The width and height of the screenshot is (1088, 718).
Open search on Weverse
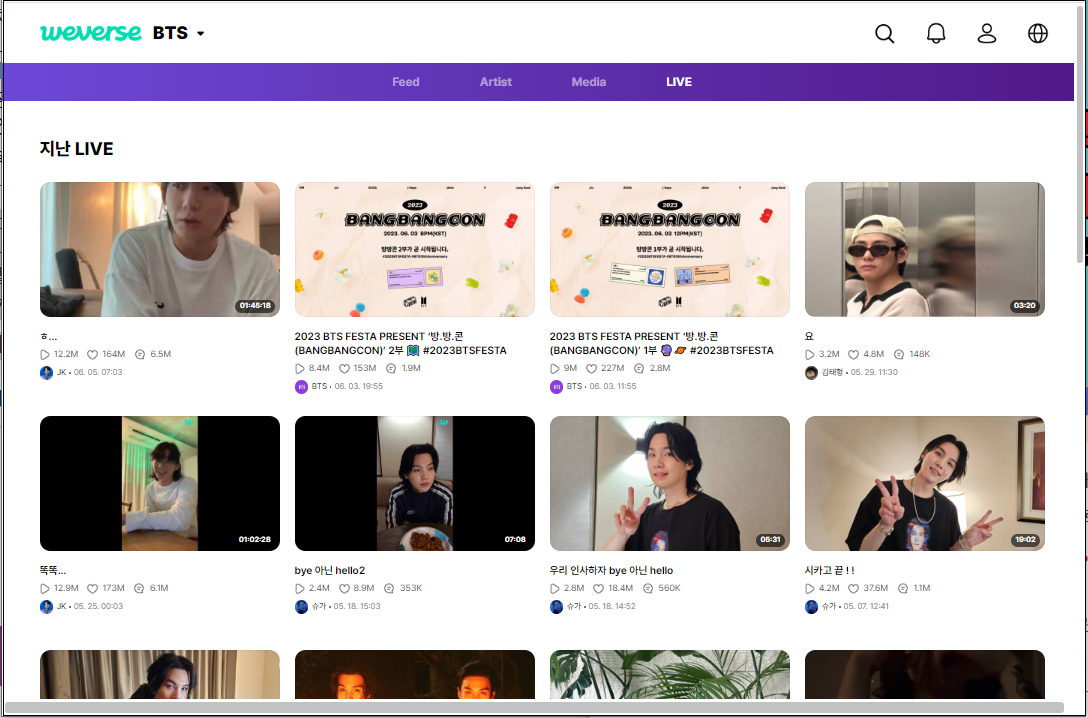(884, 33)
